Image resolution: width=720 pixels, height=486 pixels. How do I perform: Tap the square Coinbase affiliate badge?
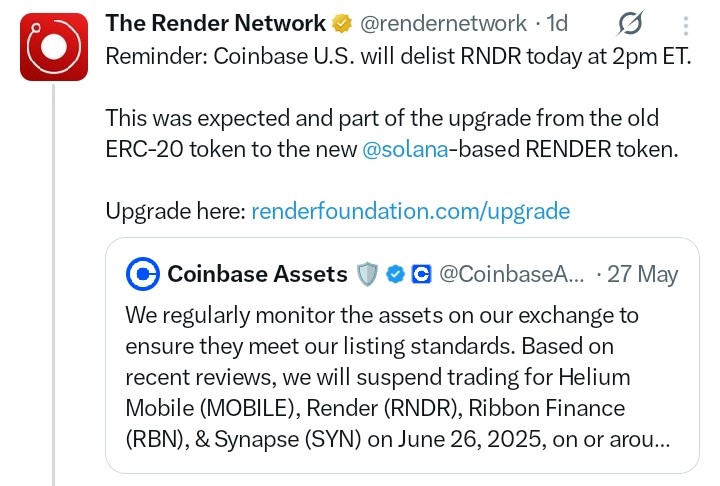pos(421,274)
